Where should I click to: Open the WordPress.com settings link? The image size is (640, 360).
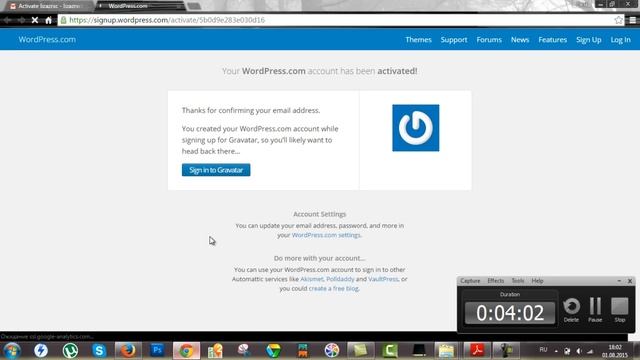(x=326, y=235)
